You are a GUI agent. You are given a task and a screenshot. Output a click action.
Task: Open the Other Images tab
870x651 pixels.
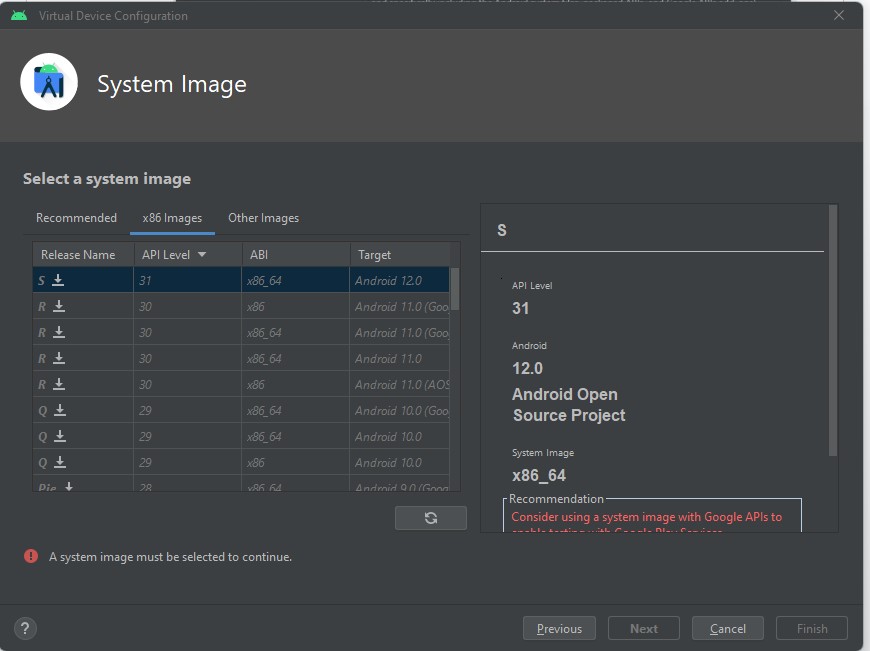(x=264, y=218)
